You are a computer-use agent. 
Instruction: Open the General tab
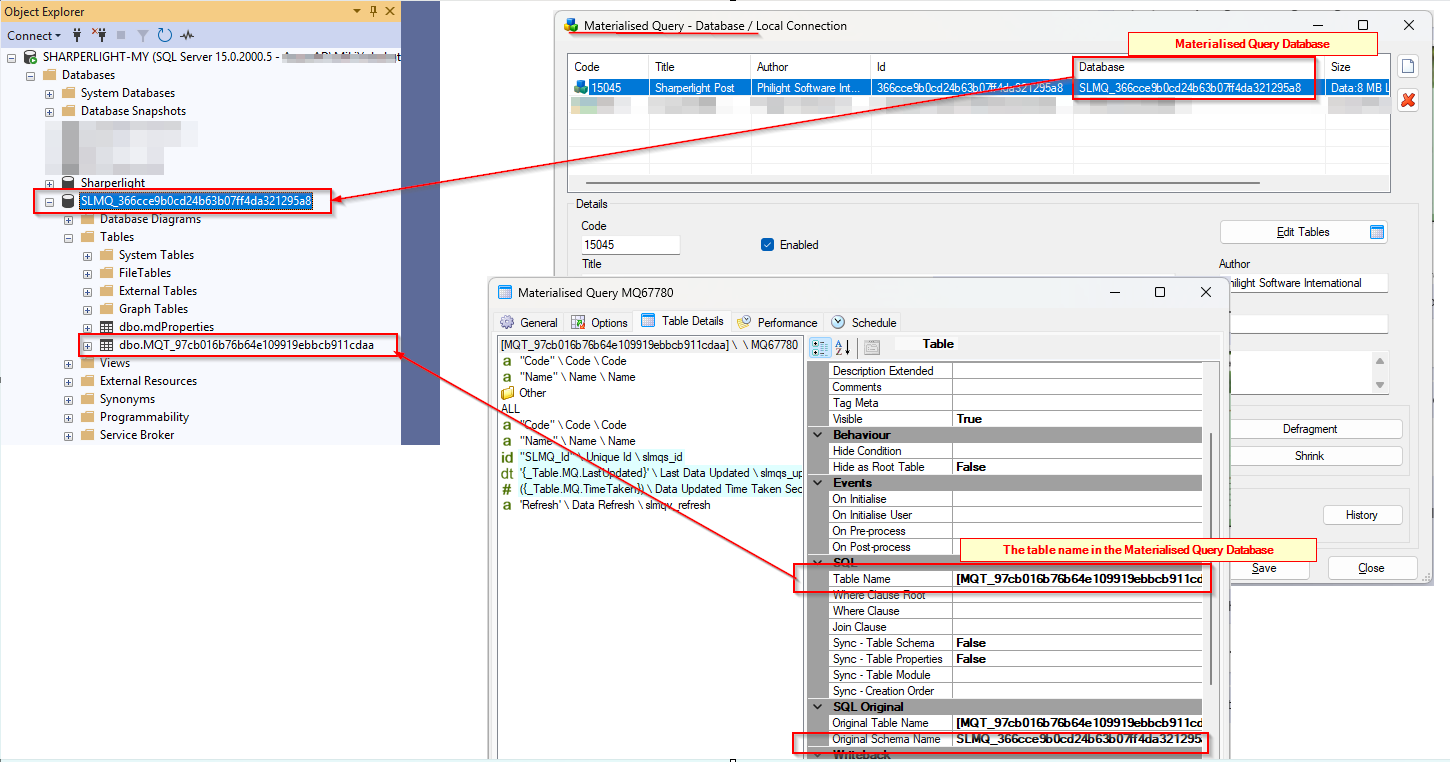click(529, 322)
